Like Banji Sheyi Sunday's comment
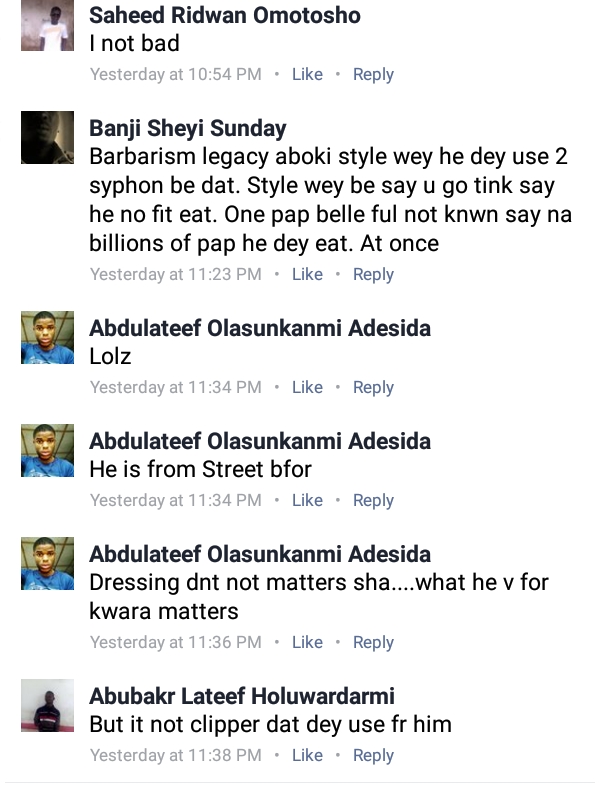Viewport: 600px width, 792px height. [x=307, y=274]
